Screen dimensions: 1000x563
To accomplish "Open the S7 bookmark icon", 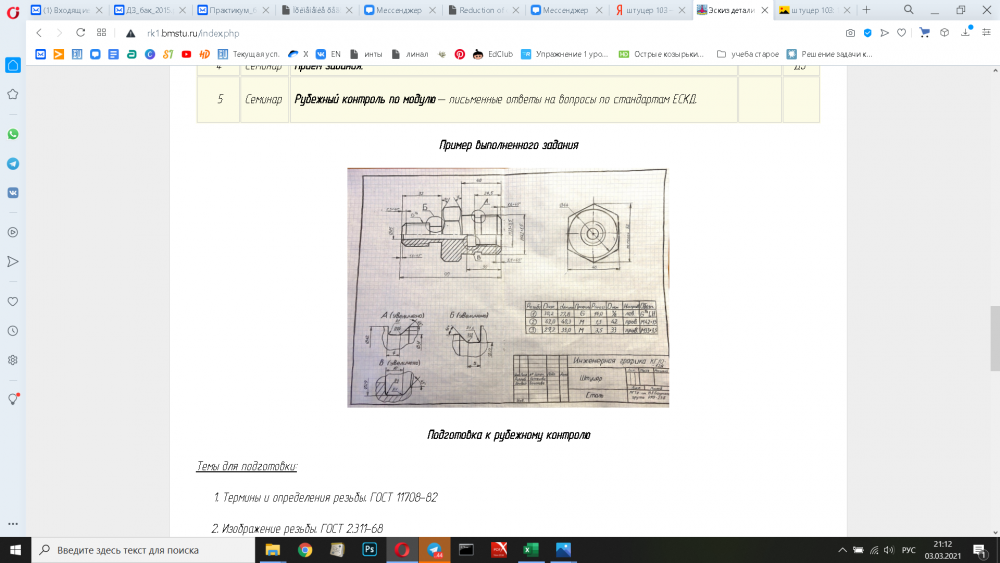I will click(168, 54).
